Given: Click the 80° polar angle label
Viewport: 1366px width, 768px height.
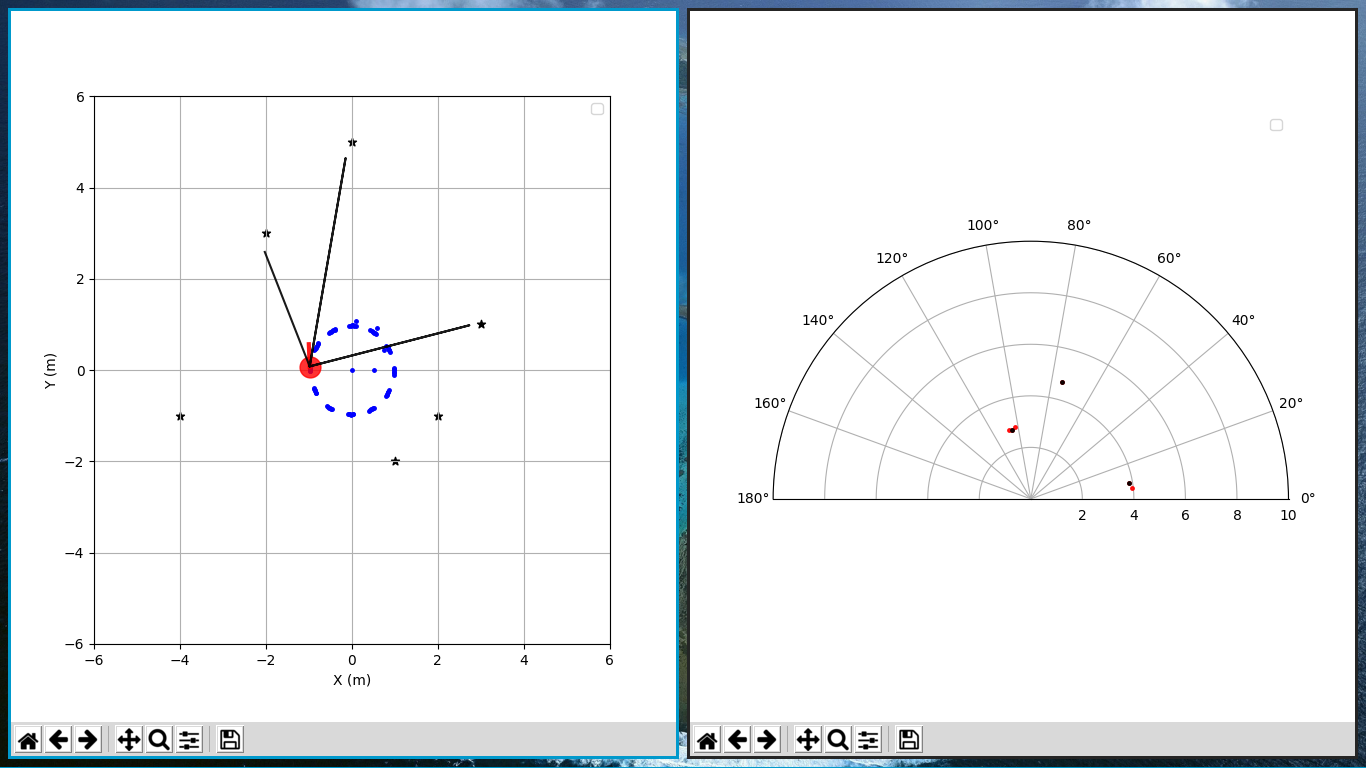Looking at the screenshot, I should point(1079,226).
